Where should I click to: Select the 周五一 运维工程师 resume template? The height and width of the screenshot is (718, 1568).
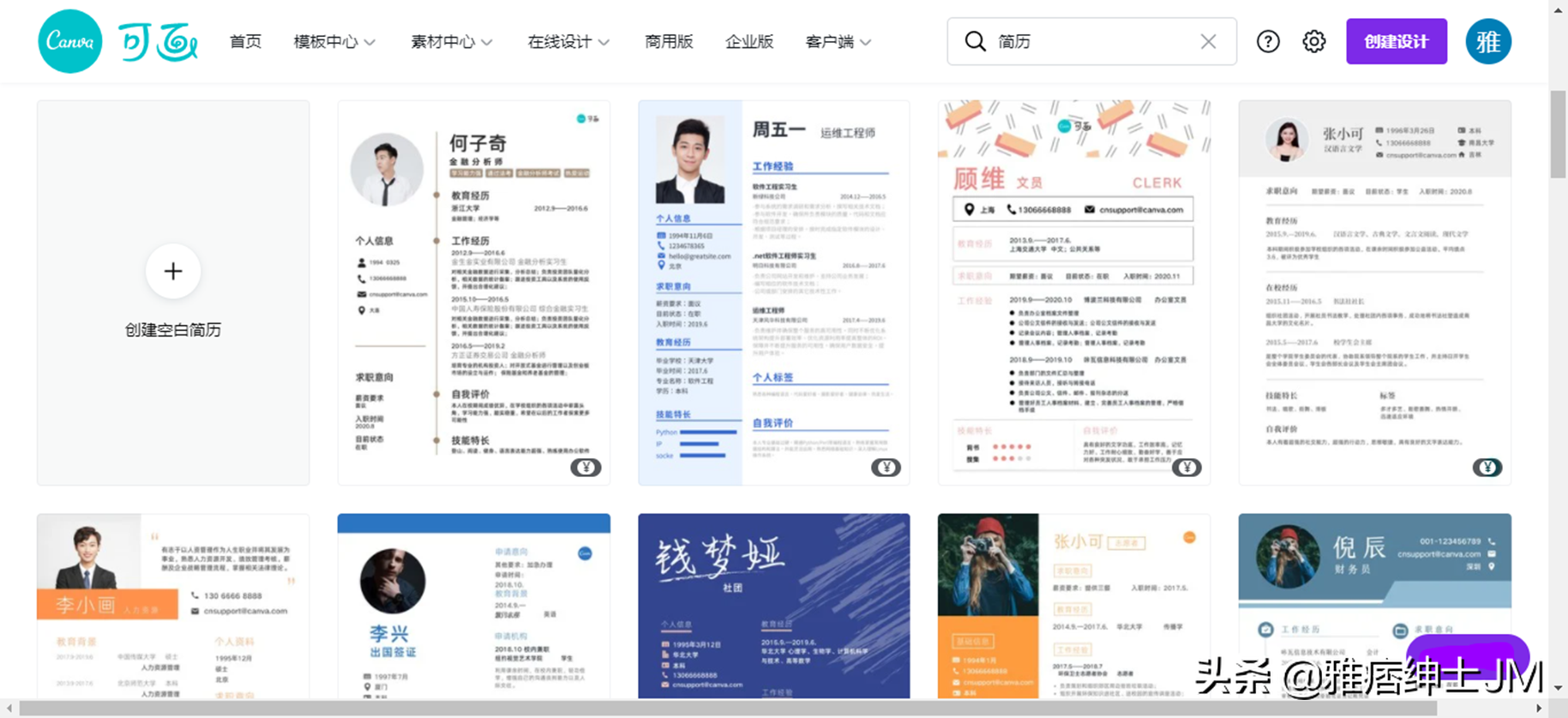coord(773,292)
